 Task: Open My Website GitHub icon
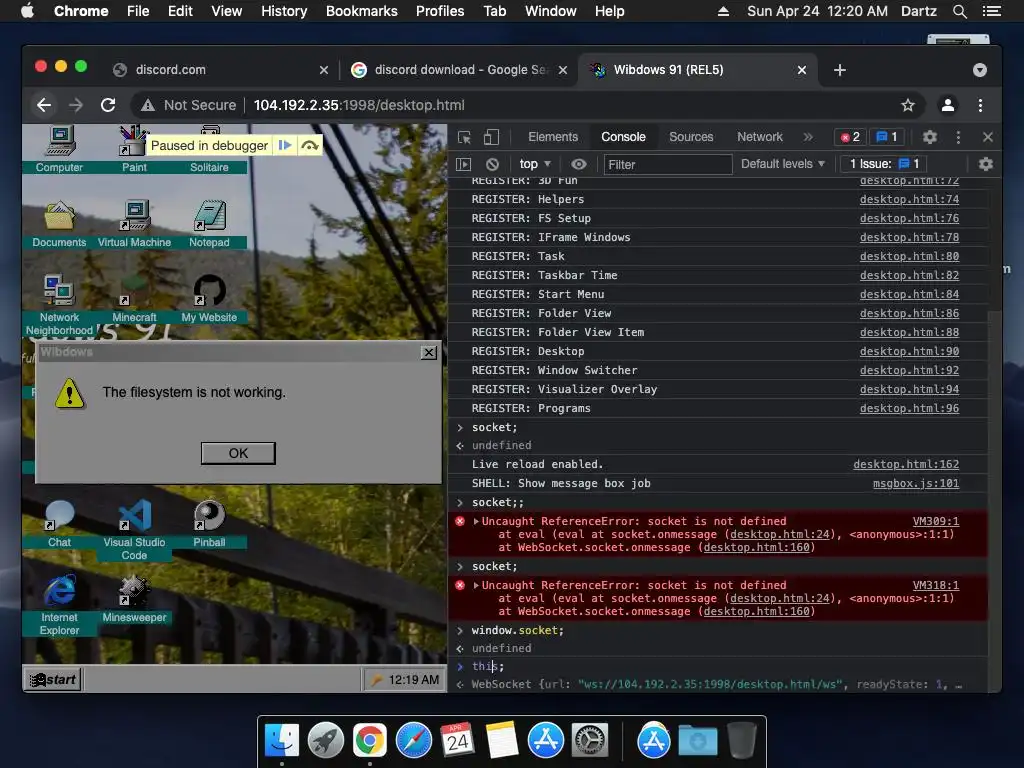pos(209,299)
